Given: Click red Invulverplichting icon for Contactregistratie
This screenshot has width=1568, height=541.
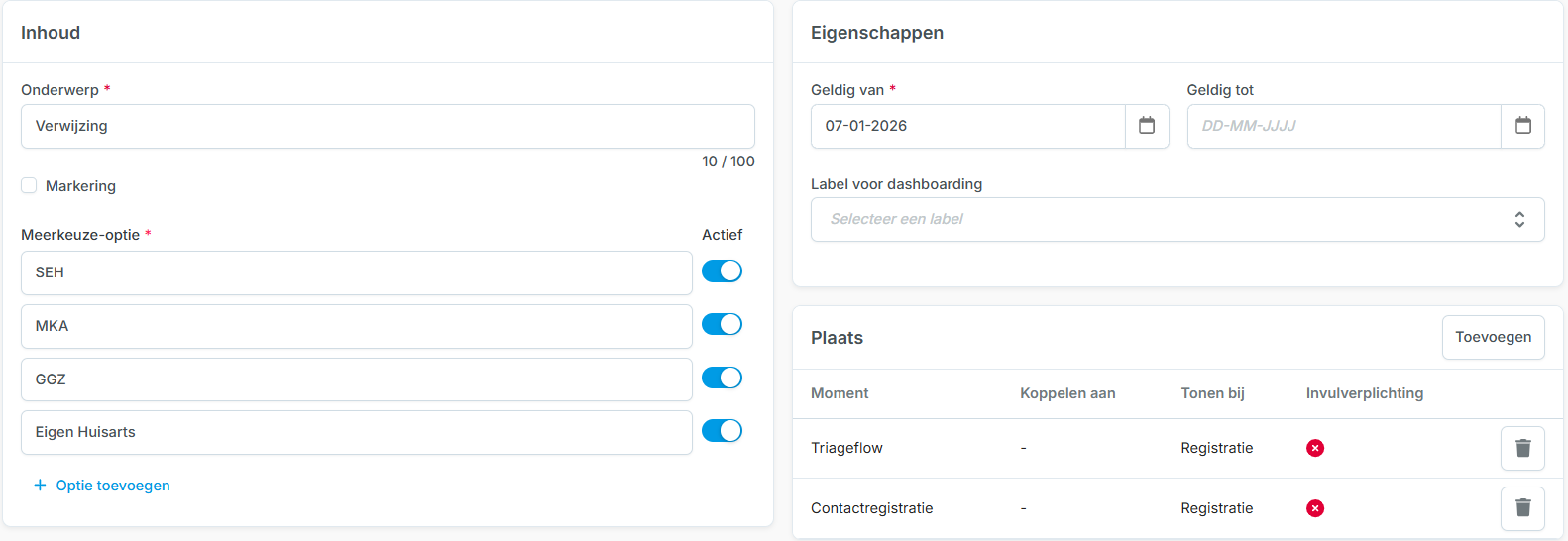Looking at the screenshot, I should pyautogui.click(x=1315, y=508).
